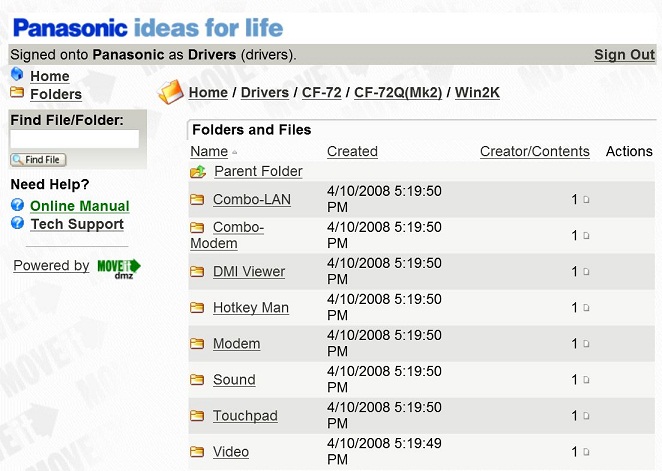The width and height of the screenshot is (662, 471).
Task: Go to Home in the sidebar
Action: (x=50, y=76)
